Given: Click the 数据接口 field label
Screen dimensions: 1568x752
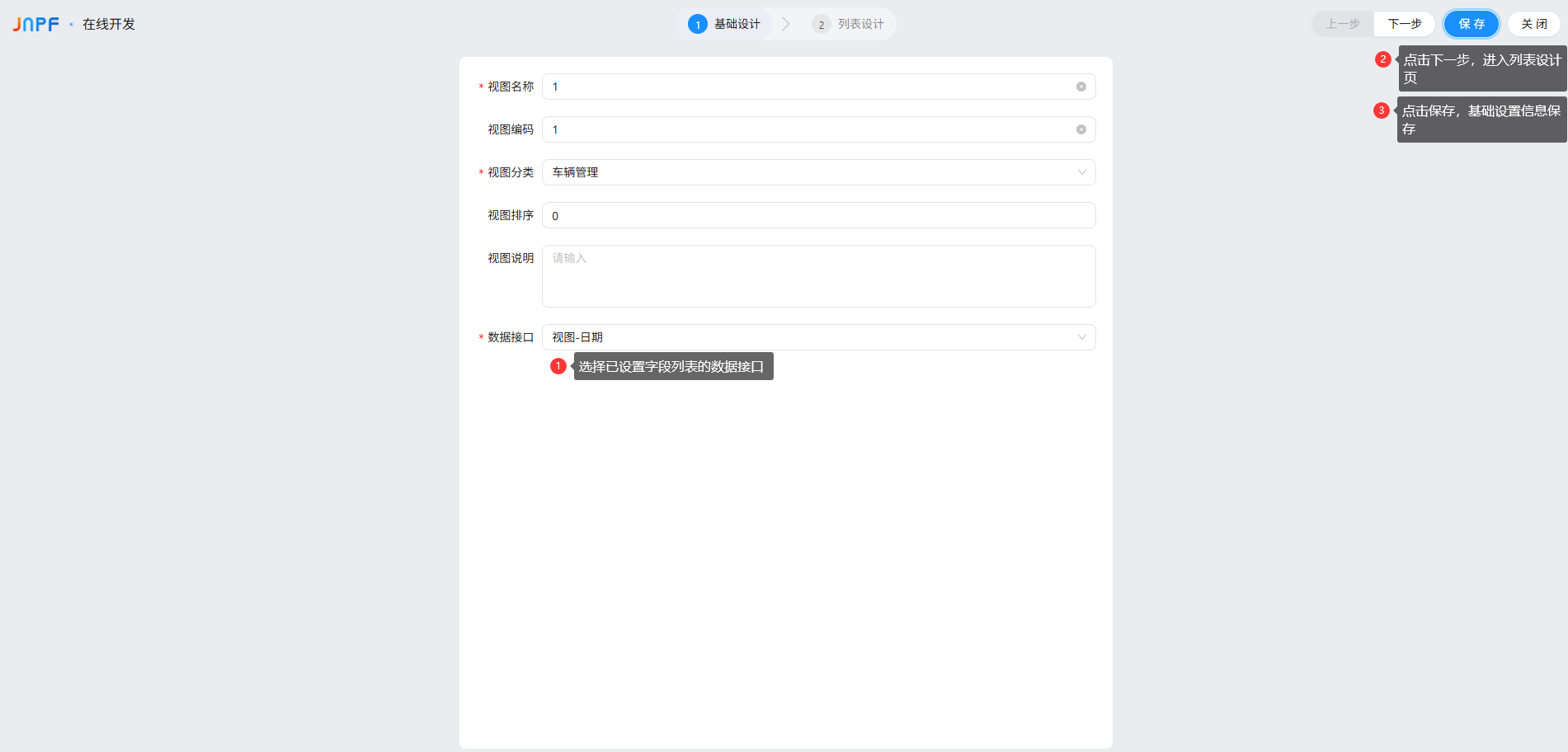Looking at the screenshot, I should (x=511, y=337).
